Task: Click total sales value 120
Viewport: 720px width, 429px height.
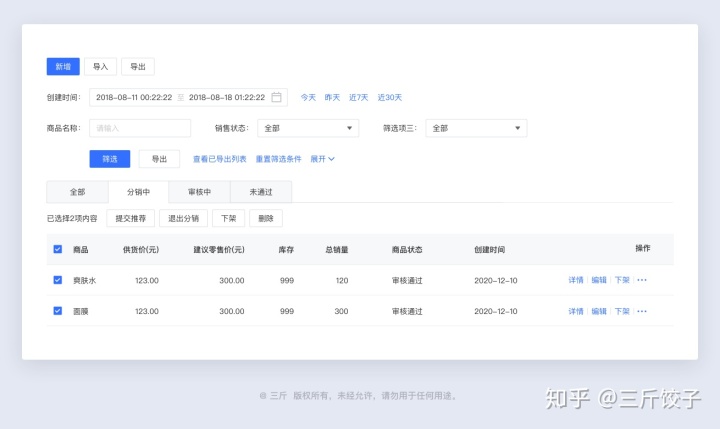Action: coord(342,280)
